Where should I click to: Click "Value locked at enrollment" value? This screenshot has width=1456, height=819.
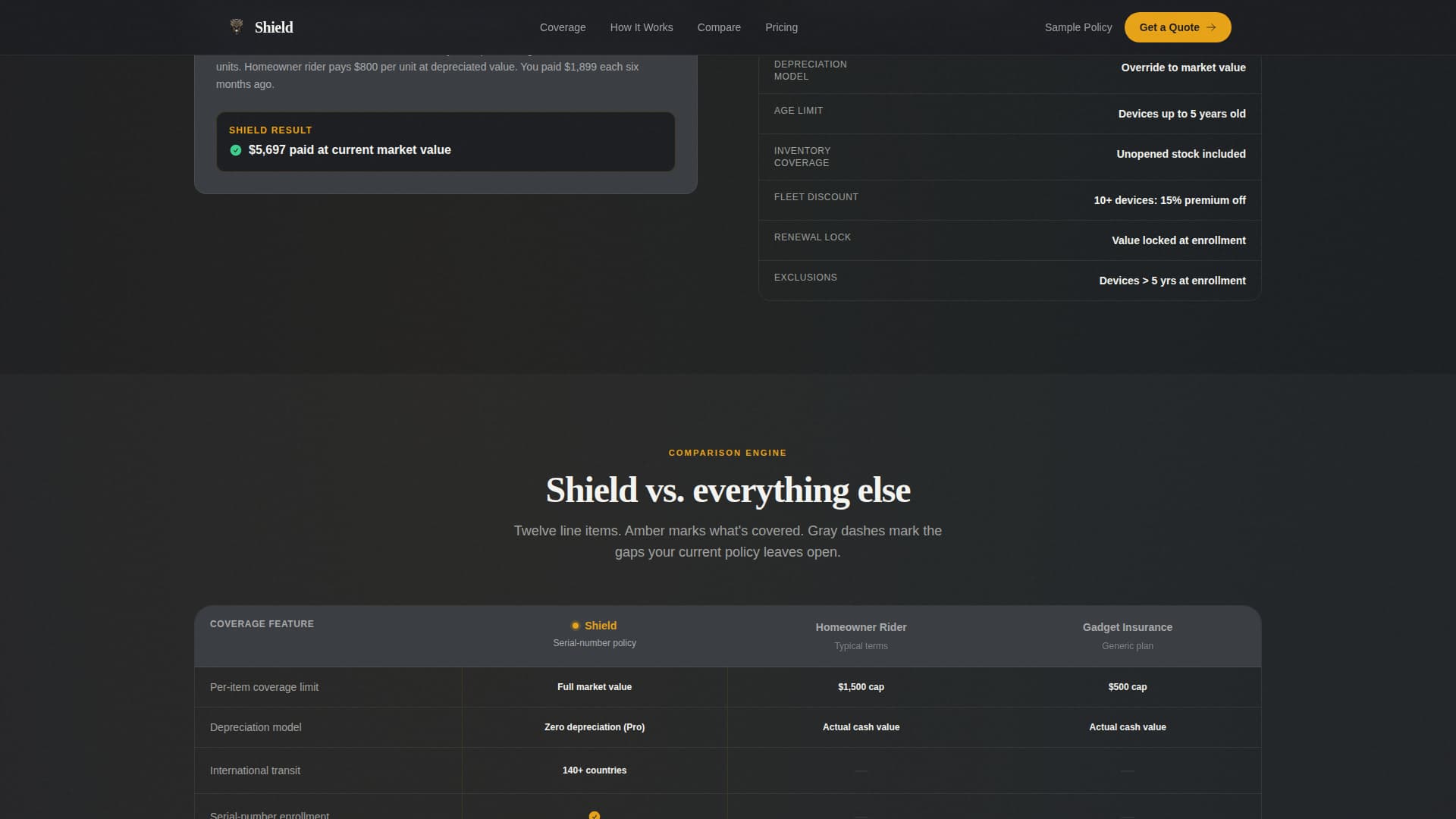1178,240
